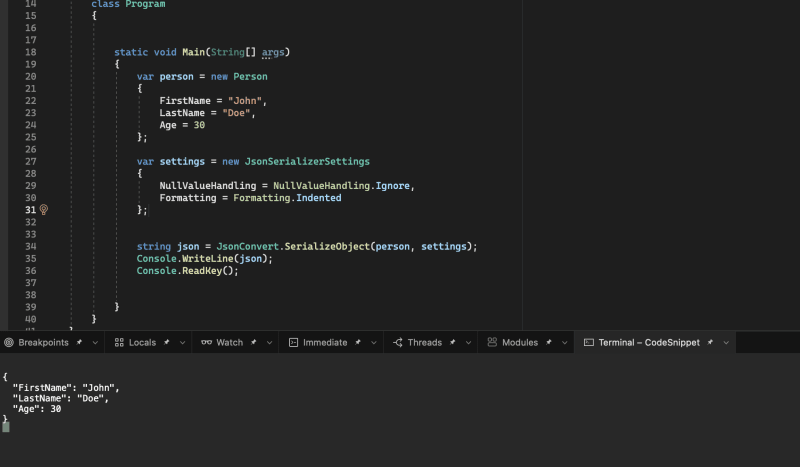Click the Threads icon
800x467 pixels.
398,342
